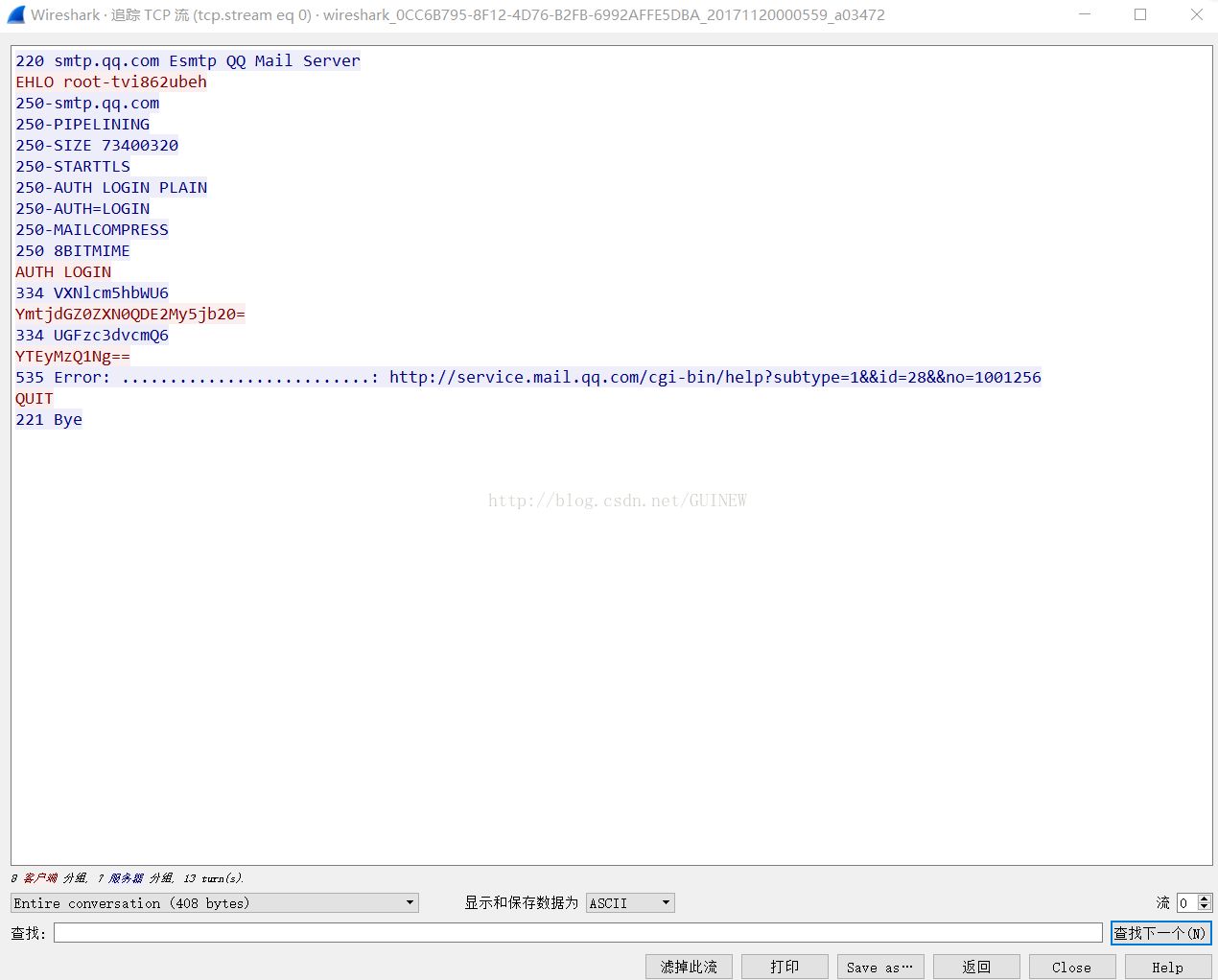1218x980 pixels.
Task: Minimize the Wireshark follow stream window
Action: (x=1085, y=14)
